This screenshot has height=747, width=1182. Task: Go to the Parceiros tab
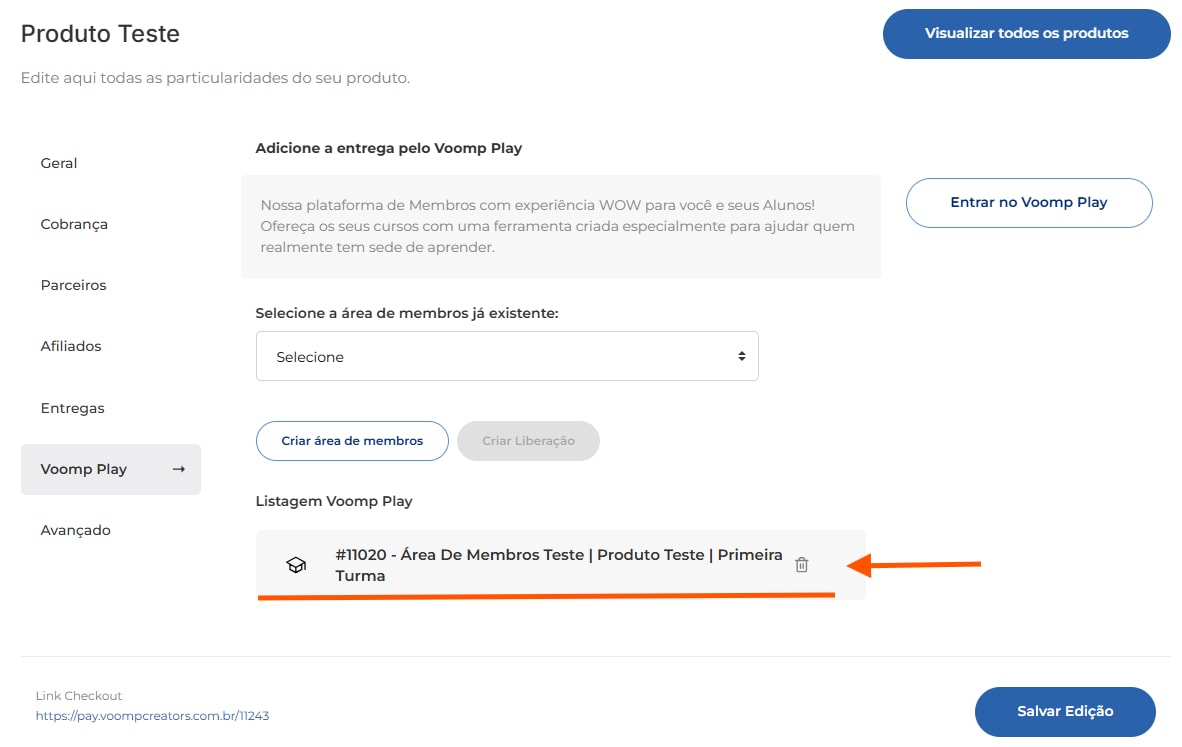click(73, 285)
